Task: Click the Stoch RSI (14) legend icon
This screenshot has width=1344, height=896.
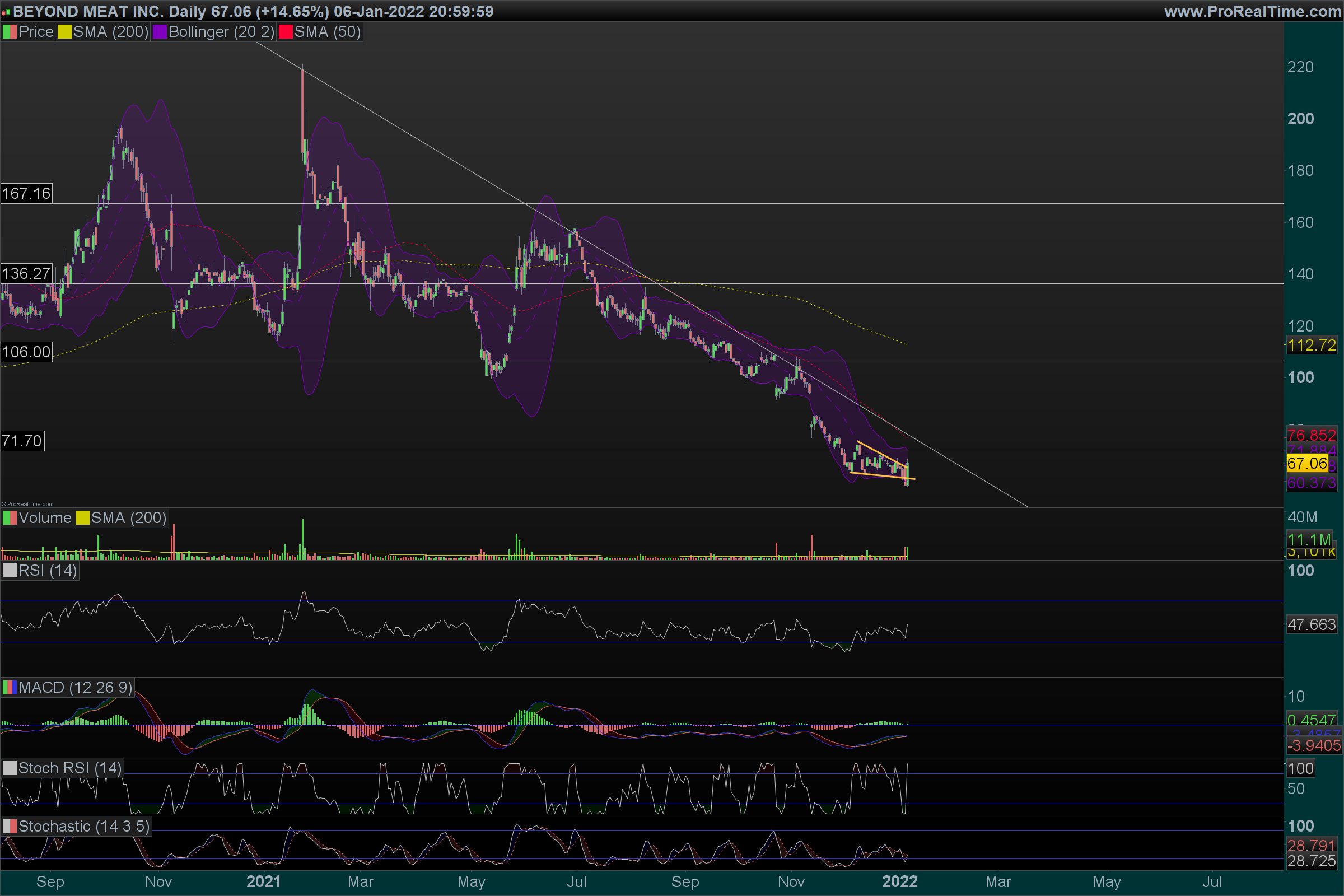Action: click(10, 768)
